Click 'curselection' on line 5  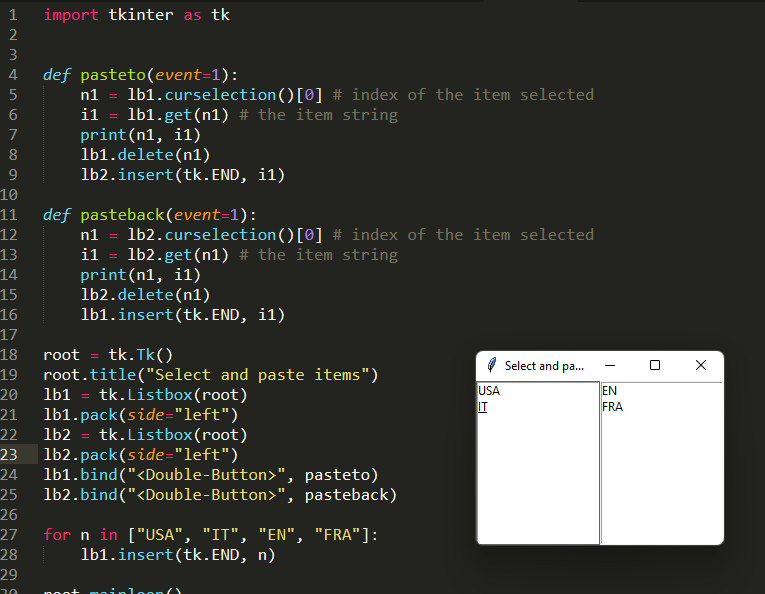(x=221, y=95)
